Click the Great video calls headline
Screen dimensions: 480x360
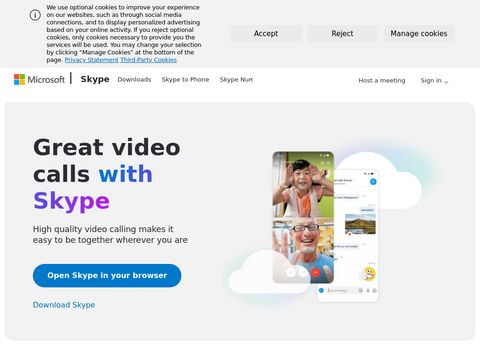(107, 174)
